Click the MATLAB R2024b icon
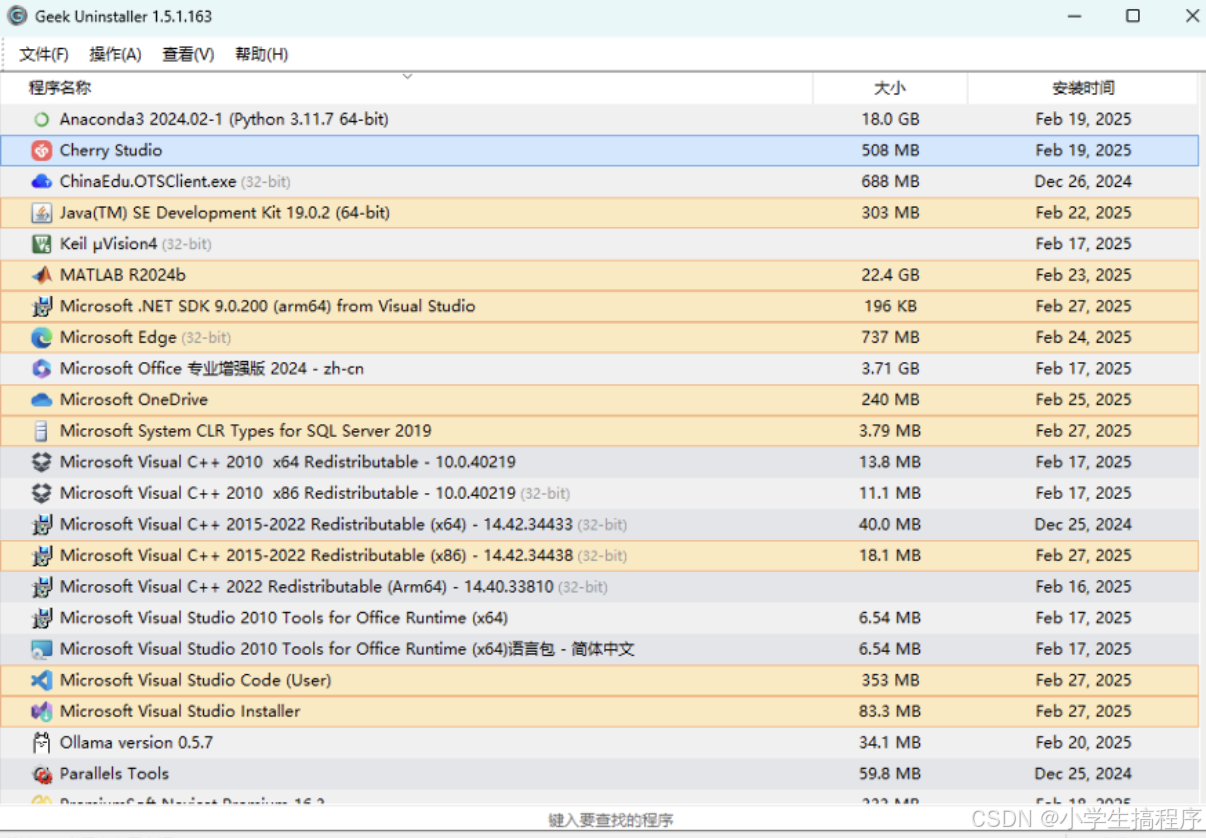This screenshot has height=838, width=1206. (x=41, y=275)
